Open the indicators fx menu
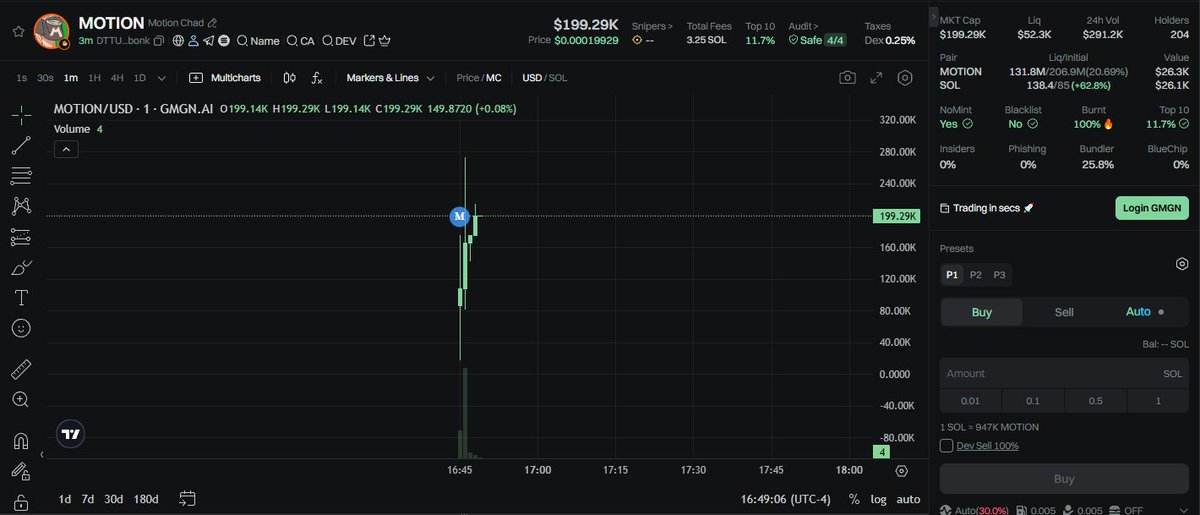The height and width of the screenshot is (515, 1200). click(317, 78)
